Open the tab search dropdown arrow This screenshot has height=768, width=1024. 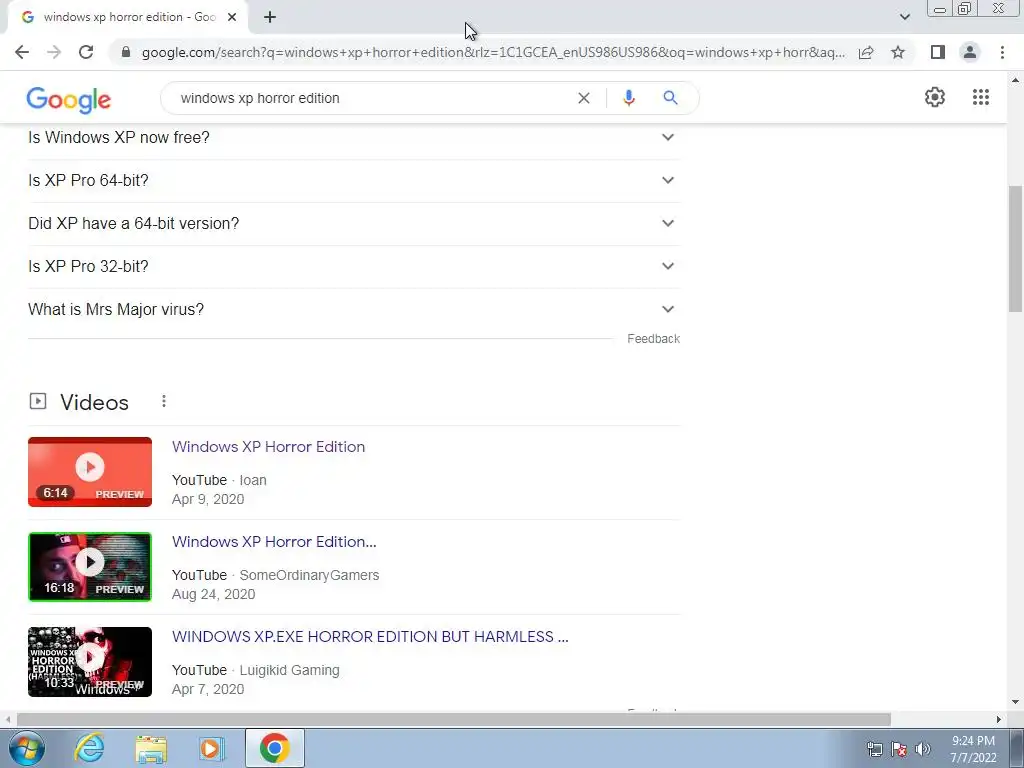point(904,17)
